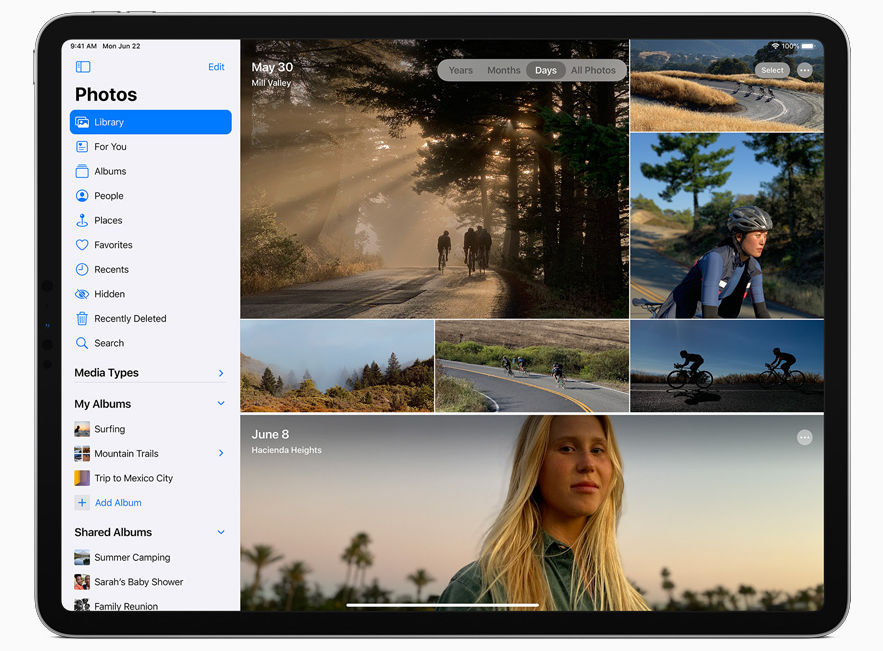This screenshot has height=651, width=883.
Task: Open Summer Camping shared album thumbnail icon
Action: pyautogui.click(x=82, y=558)
